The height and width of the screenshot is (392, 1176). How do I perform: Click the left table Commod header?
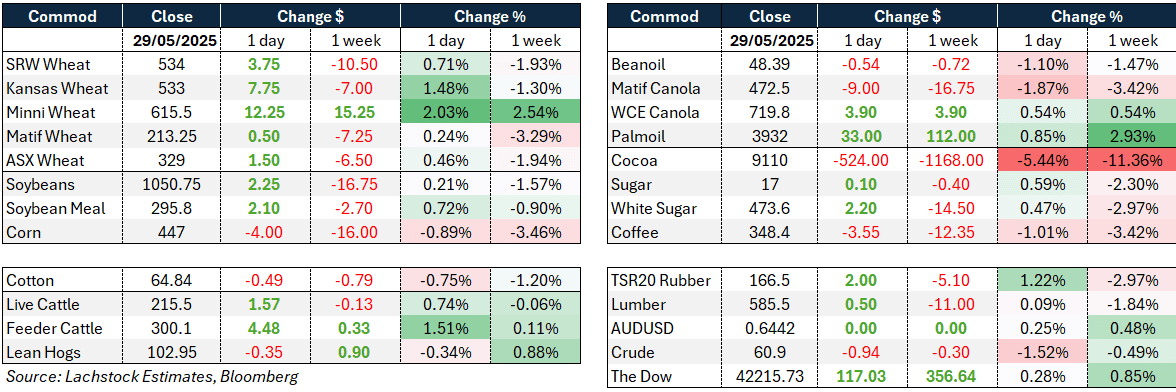click(x=63, y=16)
